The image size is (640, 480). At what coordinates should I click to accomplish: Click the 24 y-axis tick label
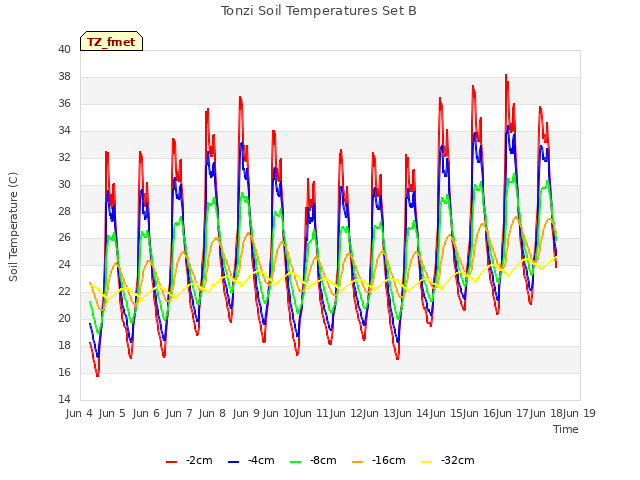tap(64, 264)
